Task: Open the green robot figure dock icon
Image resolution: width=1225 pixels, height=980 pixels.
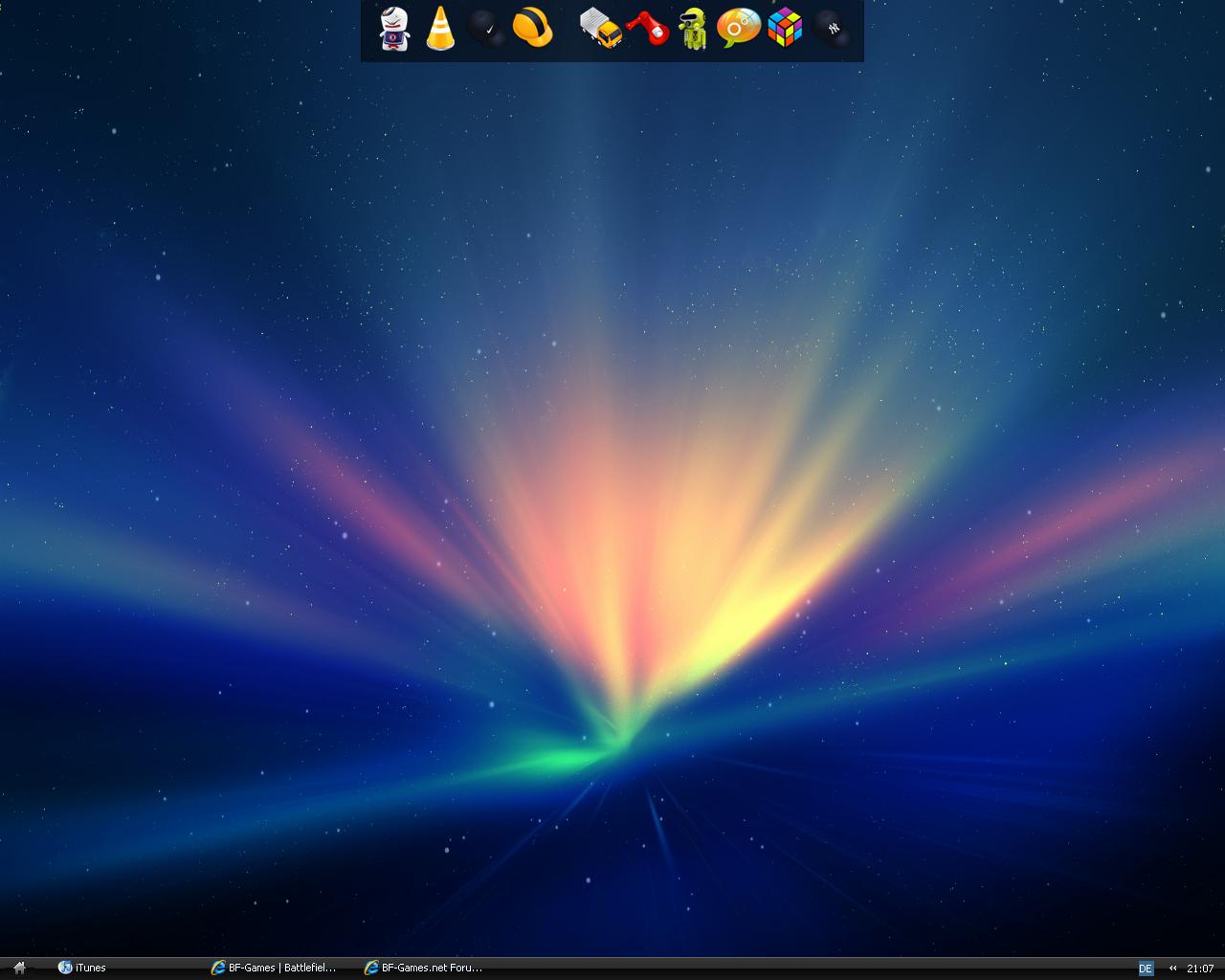Action: pos(693,29)
